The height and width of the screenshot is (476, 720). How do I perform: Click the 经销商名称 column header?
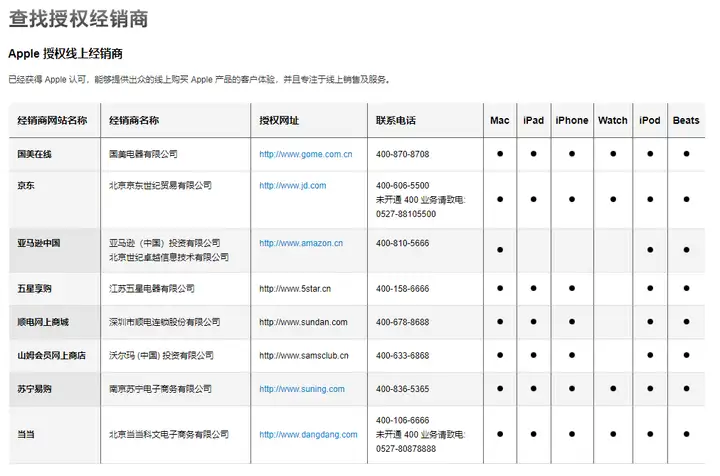134,120
